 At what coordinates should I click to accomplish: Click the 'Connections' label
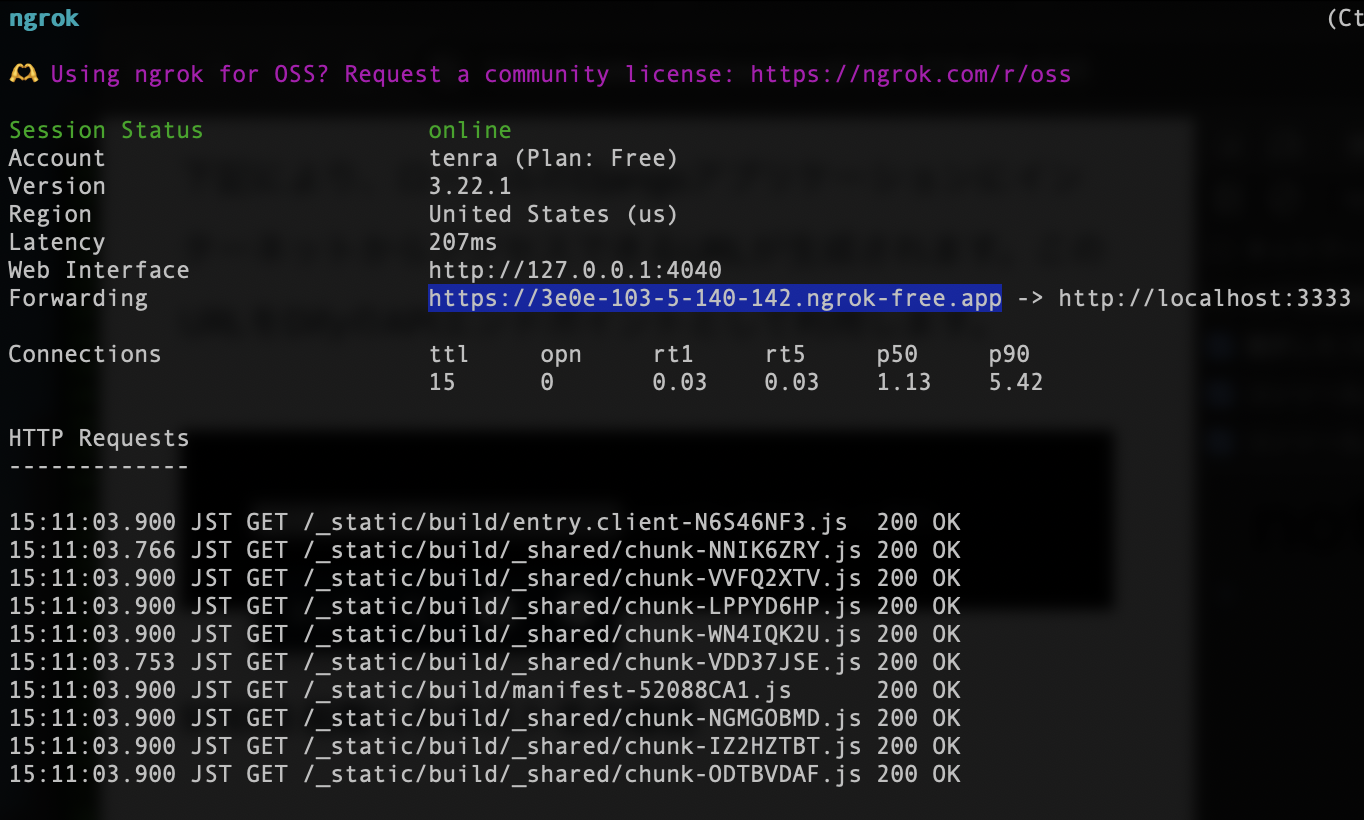tap(85, 354)
